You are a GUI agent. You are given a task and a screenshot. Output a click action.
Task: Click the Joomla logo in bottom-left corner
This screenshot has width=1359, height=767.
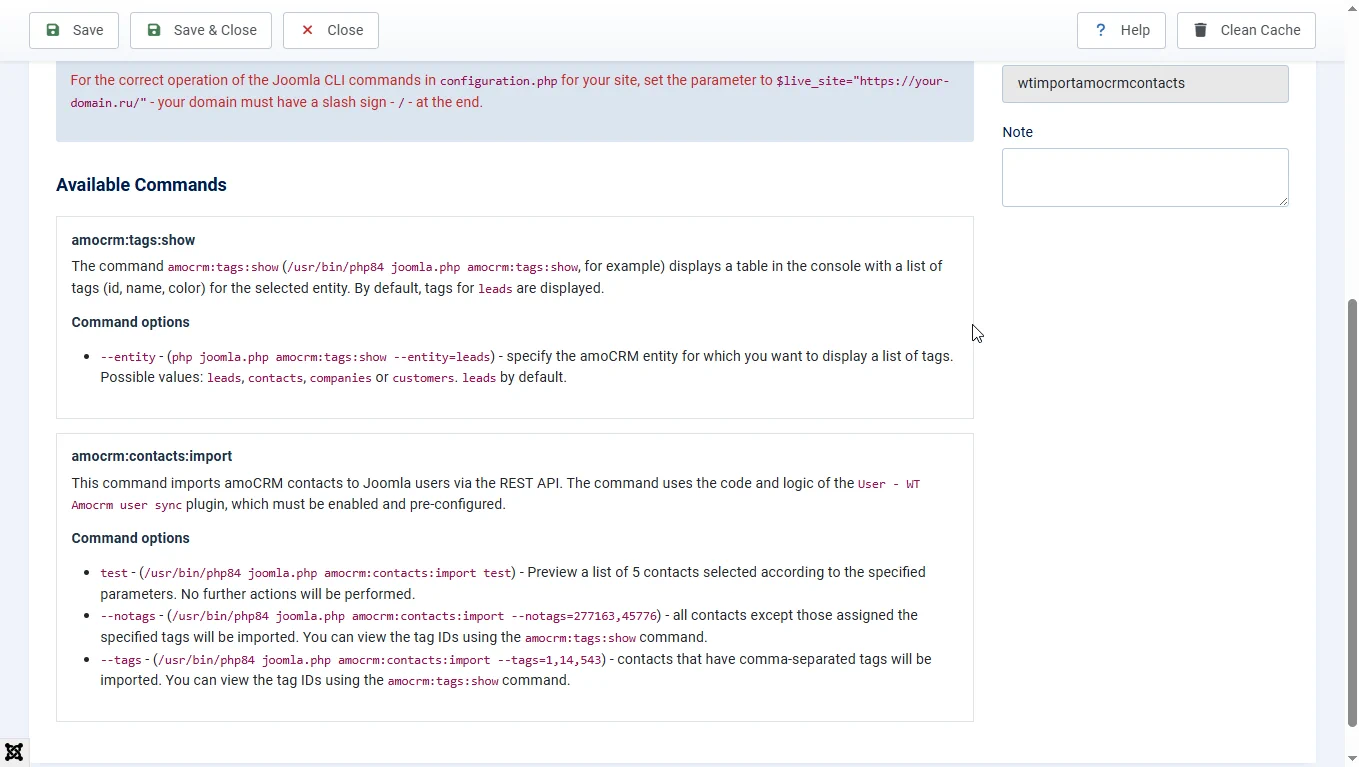(x=14, y=752)
